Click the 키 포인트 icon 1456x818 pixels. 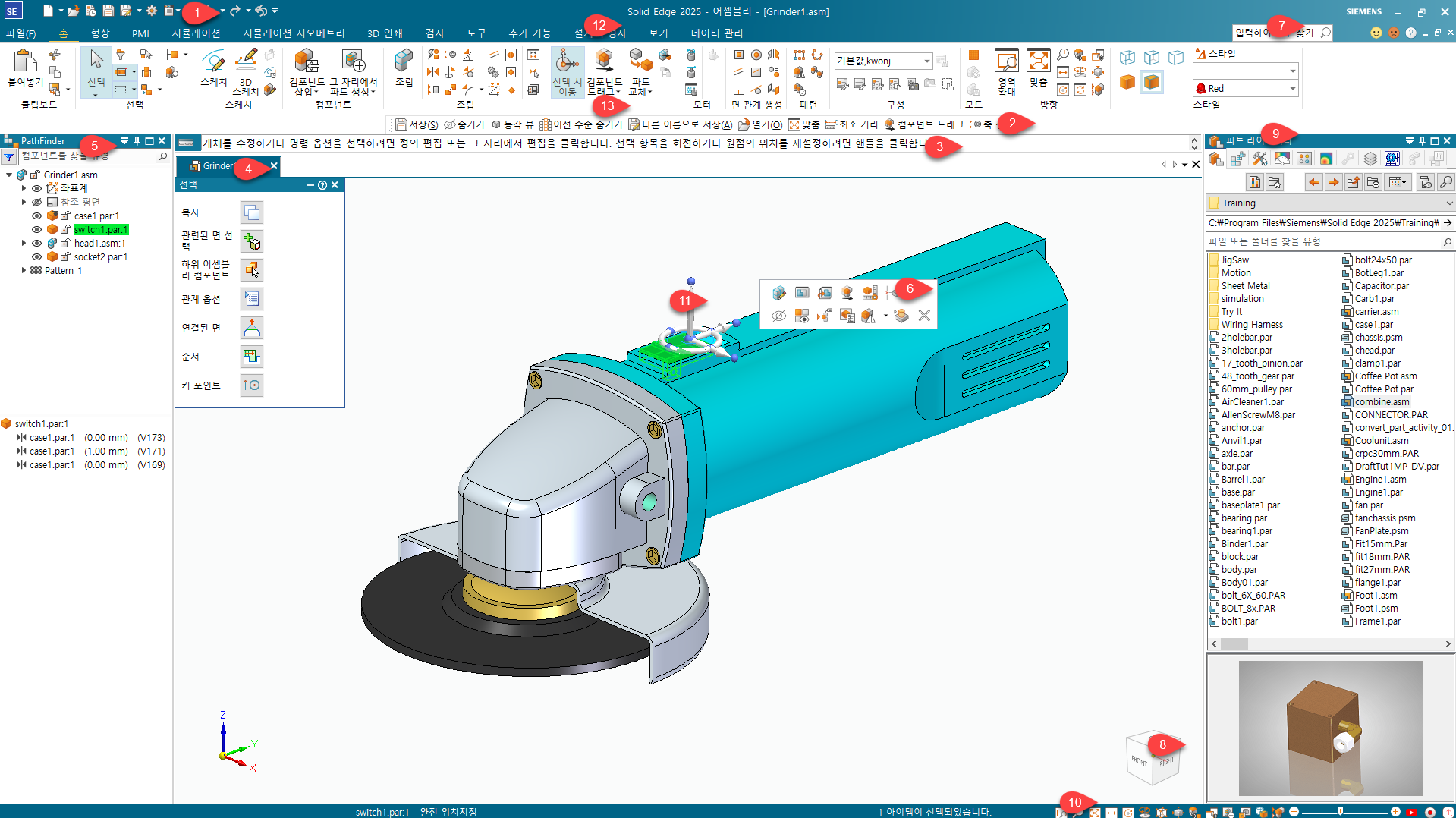tap(252, 385)
